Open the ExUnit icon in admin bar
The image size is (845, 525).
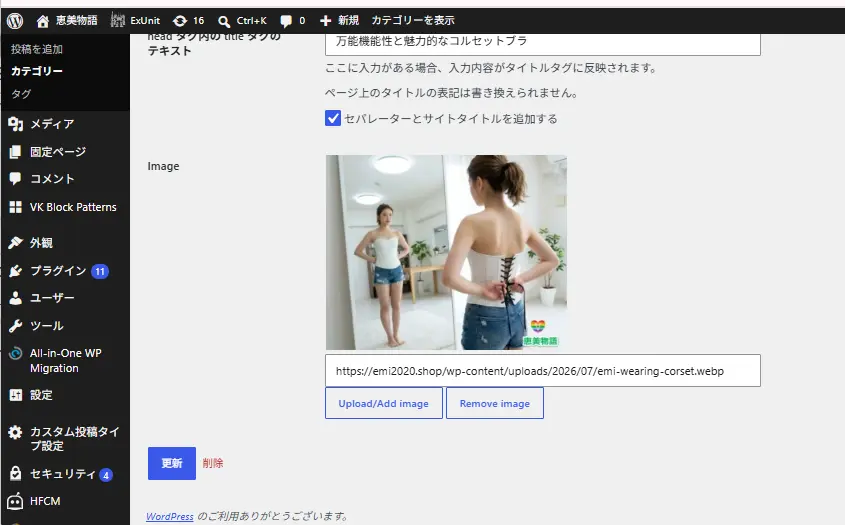click(x=117, y=20)
